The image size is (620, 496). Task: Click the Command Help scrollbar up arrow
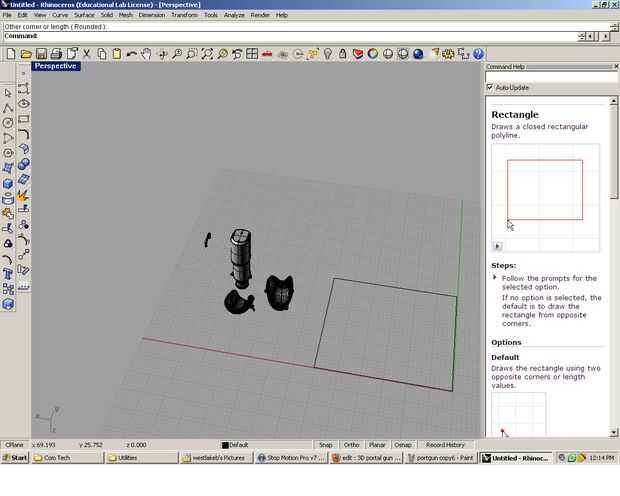click(613, 101)
